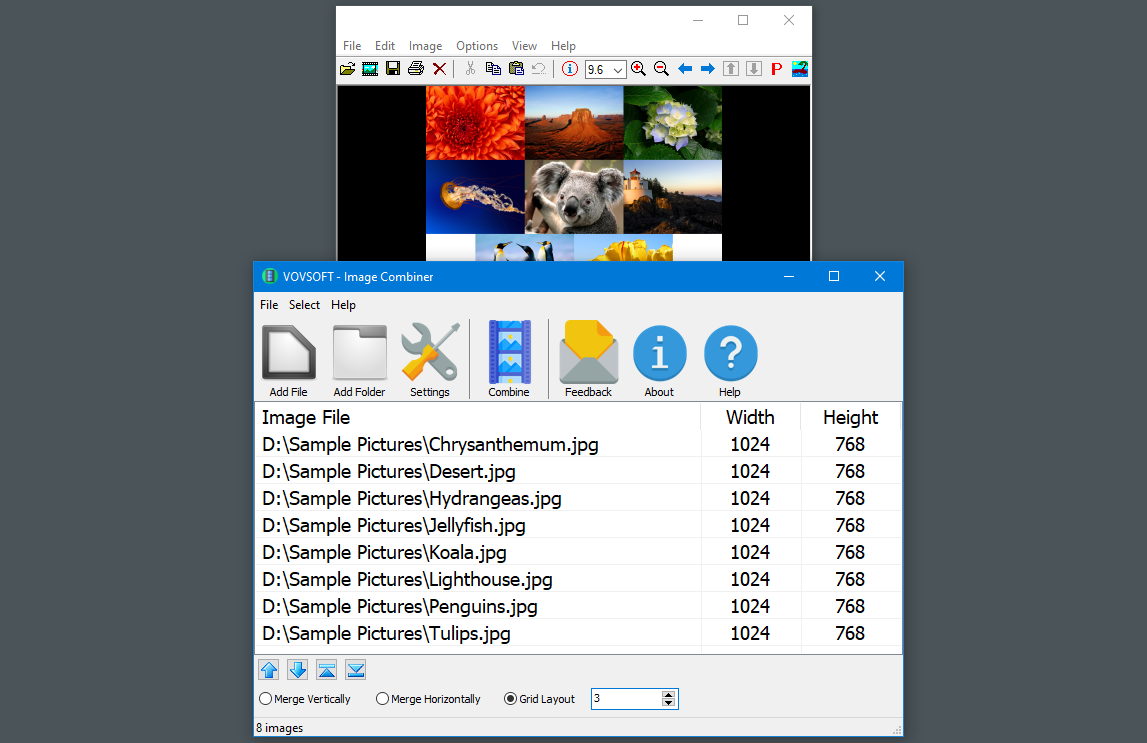Open the 9.6 zoom dropdown in the viewer
This screenshot has width=1147, height=743.
tap(618, 69)
